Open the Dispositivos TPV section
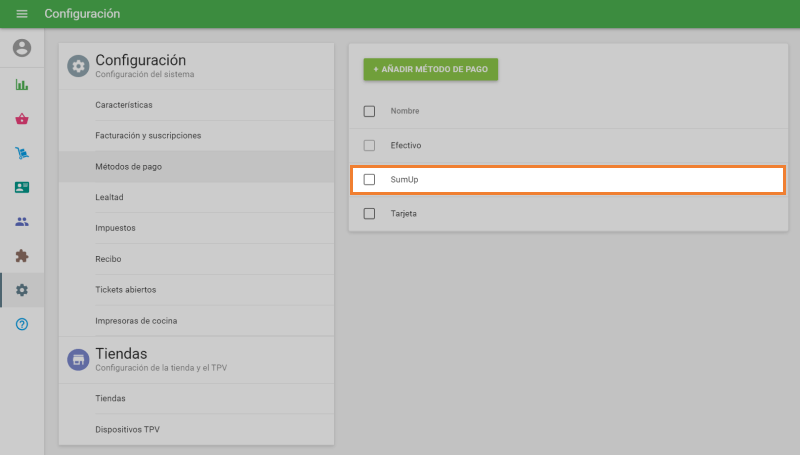 point(127,429)
